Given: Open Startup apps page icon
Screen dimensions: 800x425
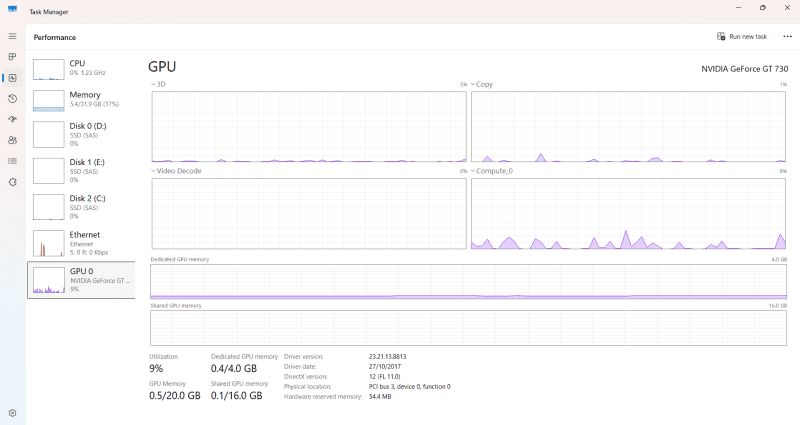Looking at the screenshot, I should coord(12,120).
